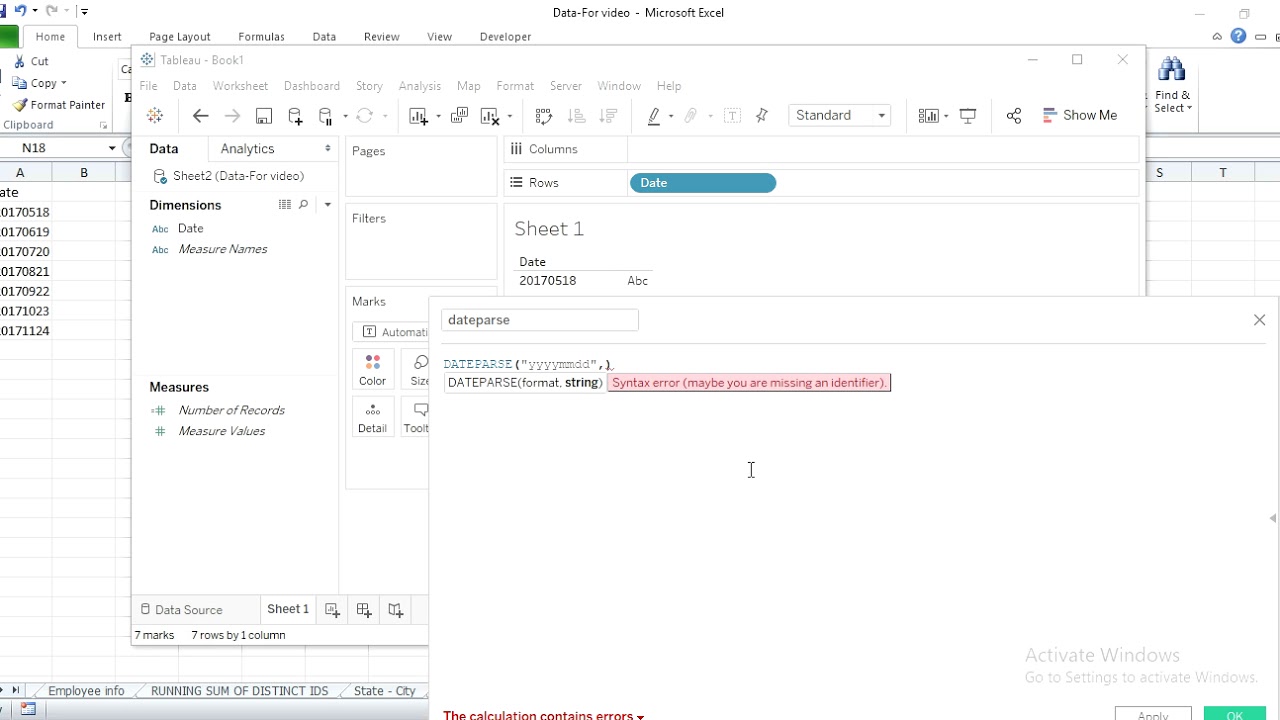Click the OK button in calculation editor
Screen dimensions: 1280x720
1234,714
